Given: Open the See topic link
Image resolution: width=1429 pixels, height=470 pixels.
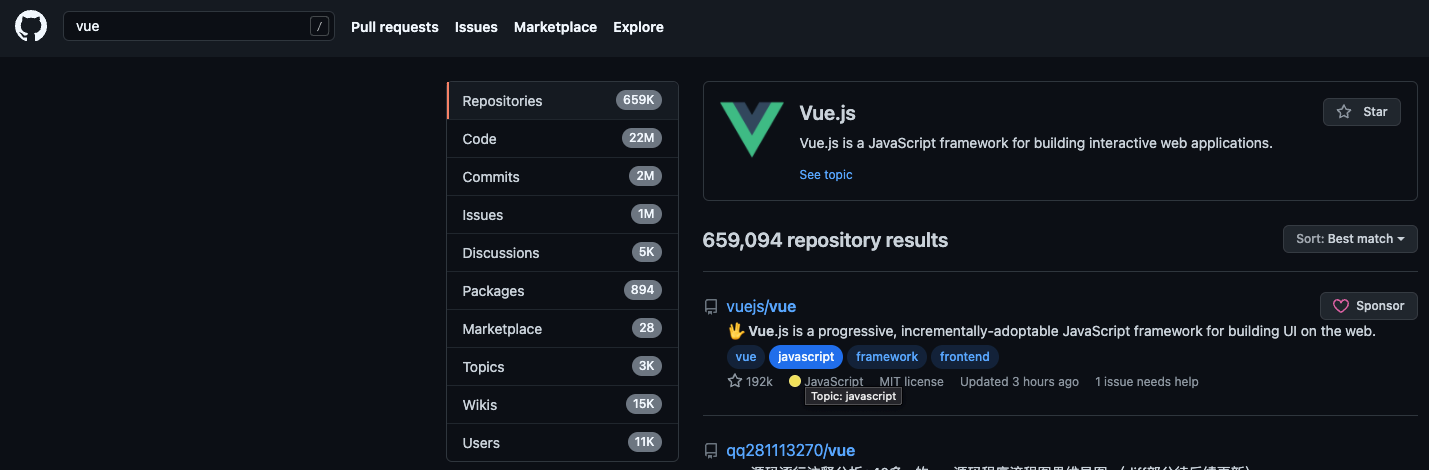Looking at the screenshot, I should [826, 175].
